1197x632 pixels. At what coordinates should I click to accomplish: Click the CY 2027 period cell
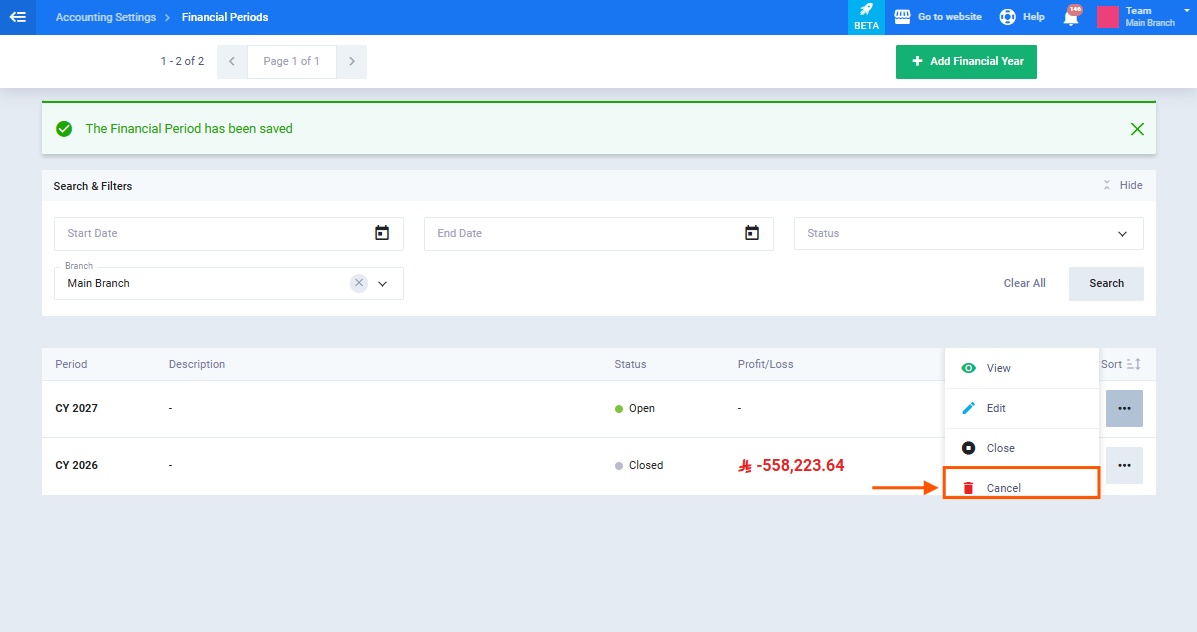76,408
